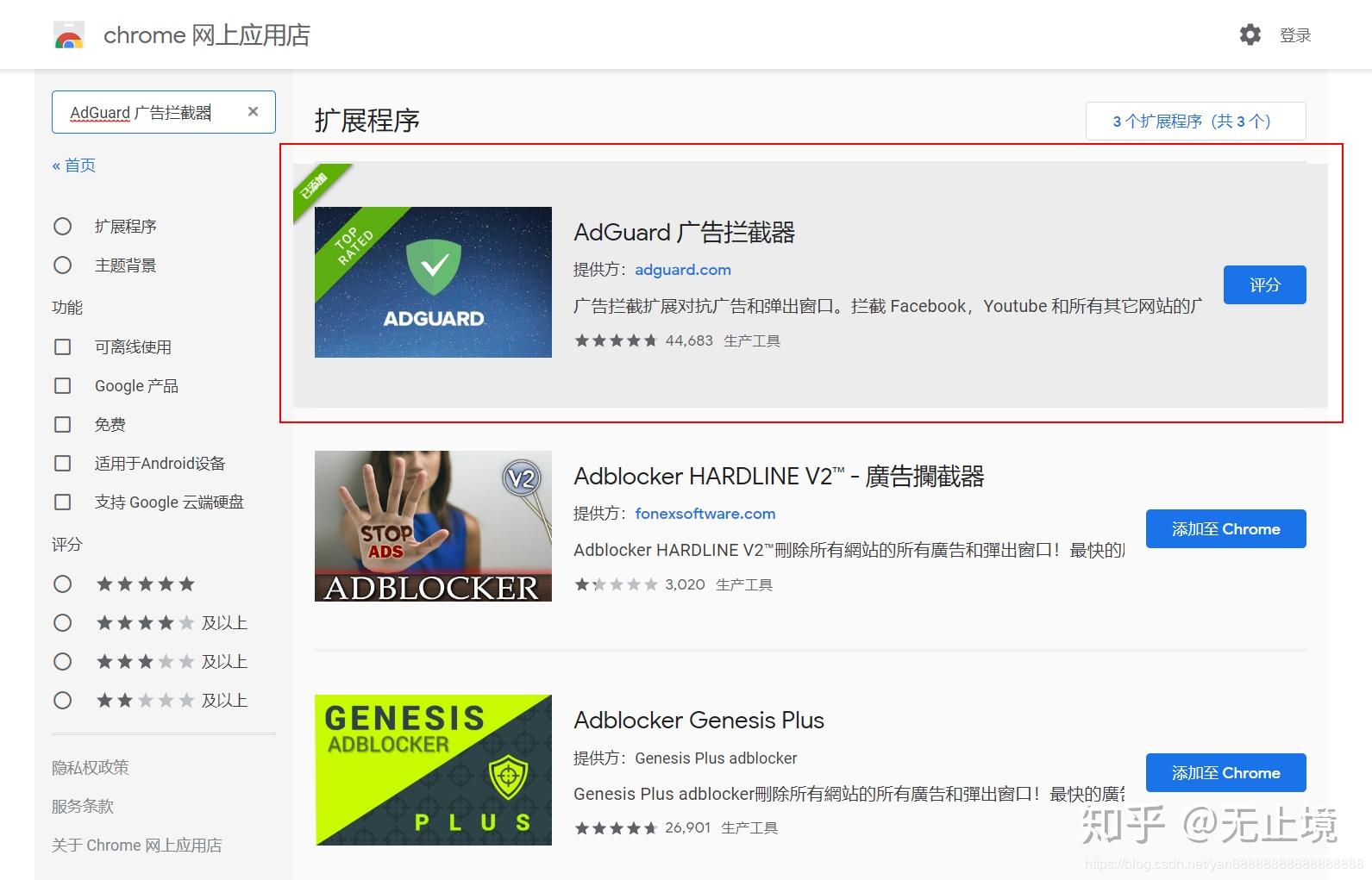
Task: Click the chrome 网上应用店 header title
Action: tap(207, 35)
